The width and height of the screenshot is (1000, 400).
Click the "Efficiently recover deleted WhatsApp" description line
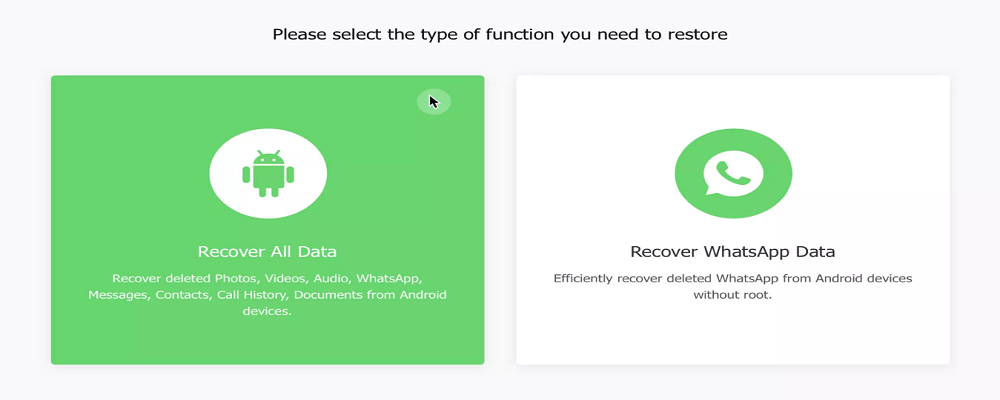(733, 279)
